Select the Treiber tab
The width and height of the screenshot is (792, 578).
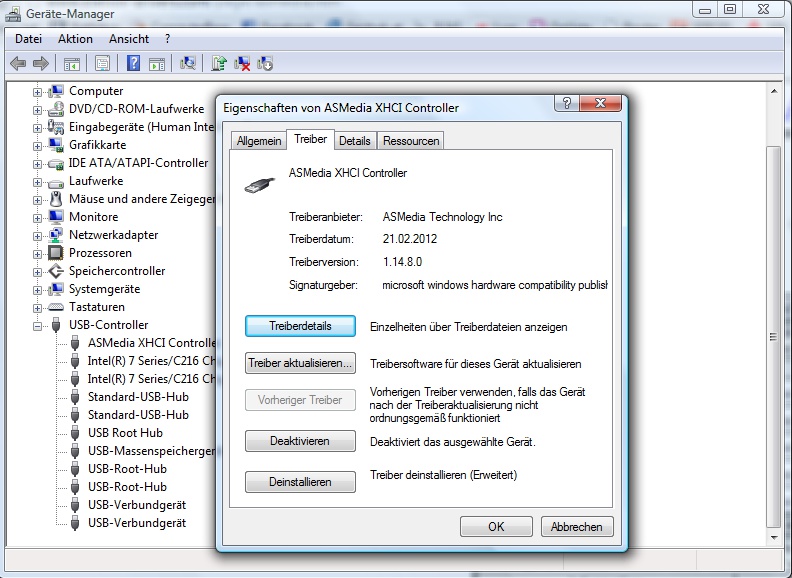point(310,139)
